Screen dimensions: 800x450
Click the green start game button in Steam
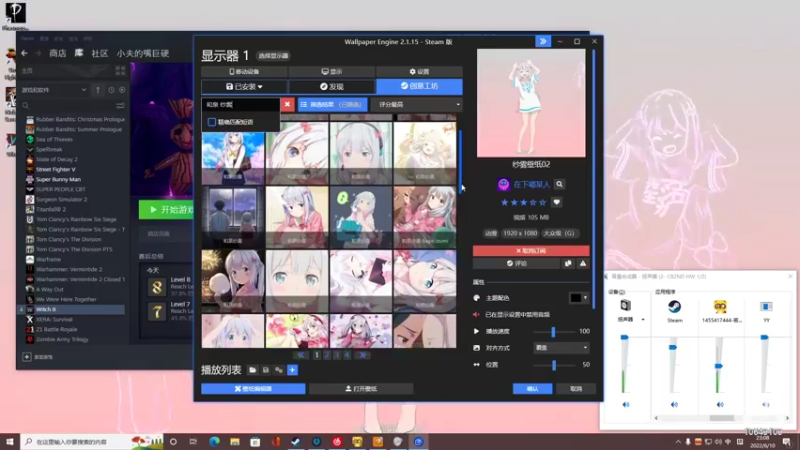(166, 210)
